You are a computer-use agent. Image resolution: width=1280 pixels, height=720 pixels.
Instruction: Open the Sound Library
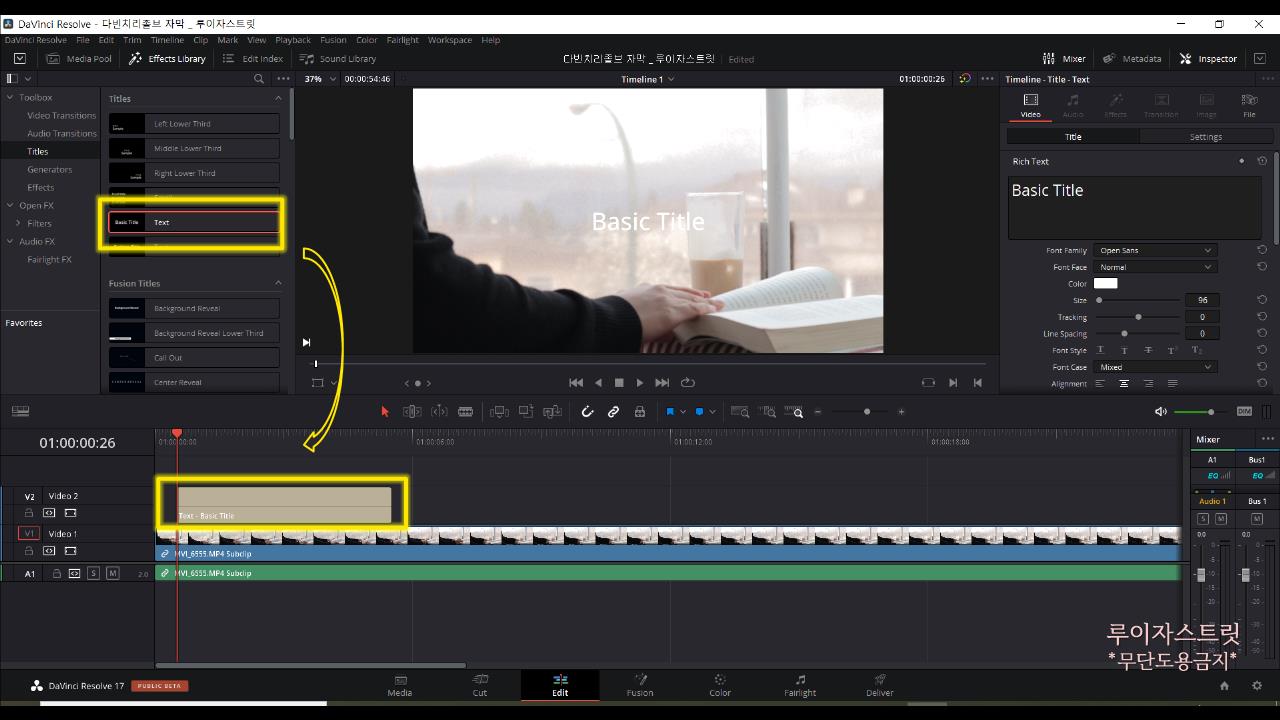(338, 58)
